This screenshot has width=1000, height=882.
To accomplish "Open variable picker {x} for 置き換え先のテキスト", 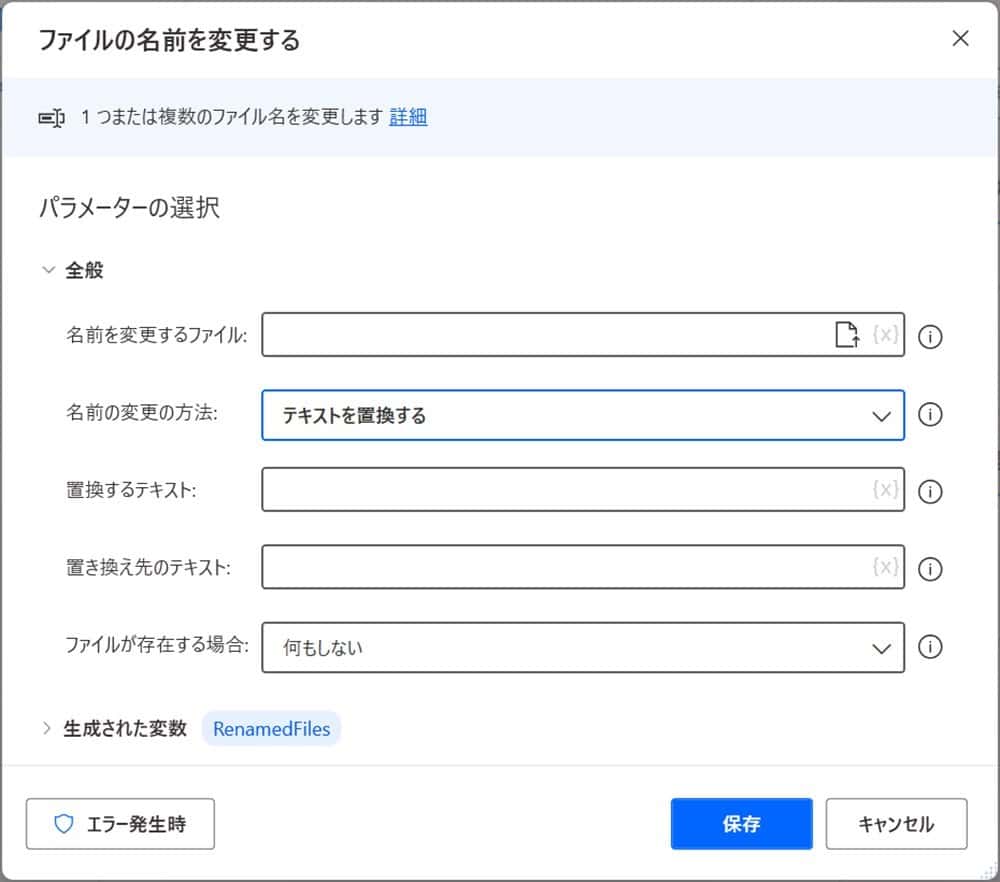I will (x=884, y=568).
